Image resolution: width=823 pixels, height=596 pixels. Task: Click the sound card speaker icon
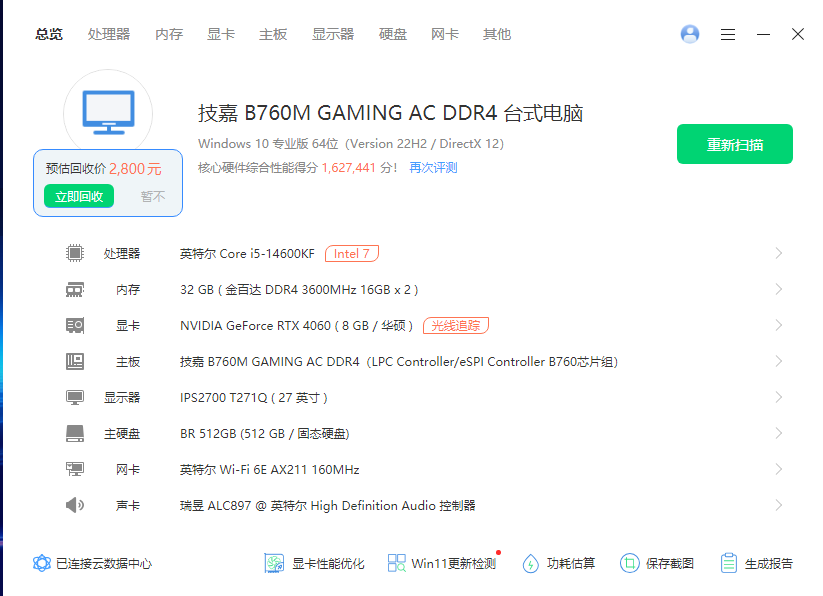(75, 505)
